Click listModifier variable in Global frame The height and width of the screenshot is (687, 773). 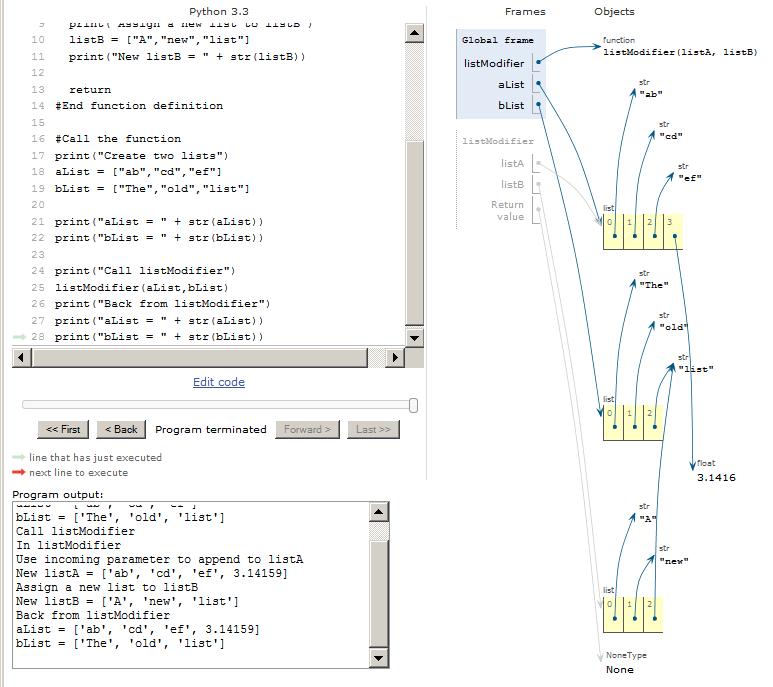pos(493,64)
